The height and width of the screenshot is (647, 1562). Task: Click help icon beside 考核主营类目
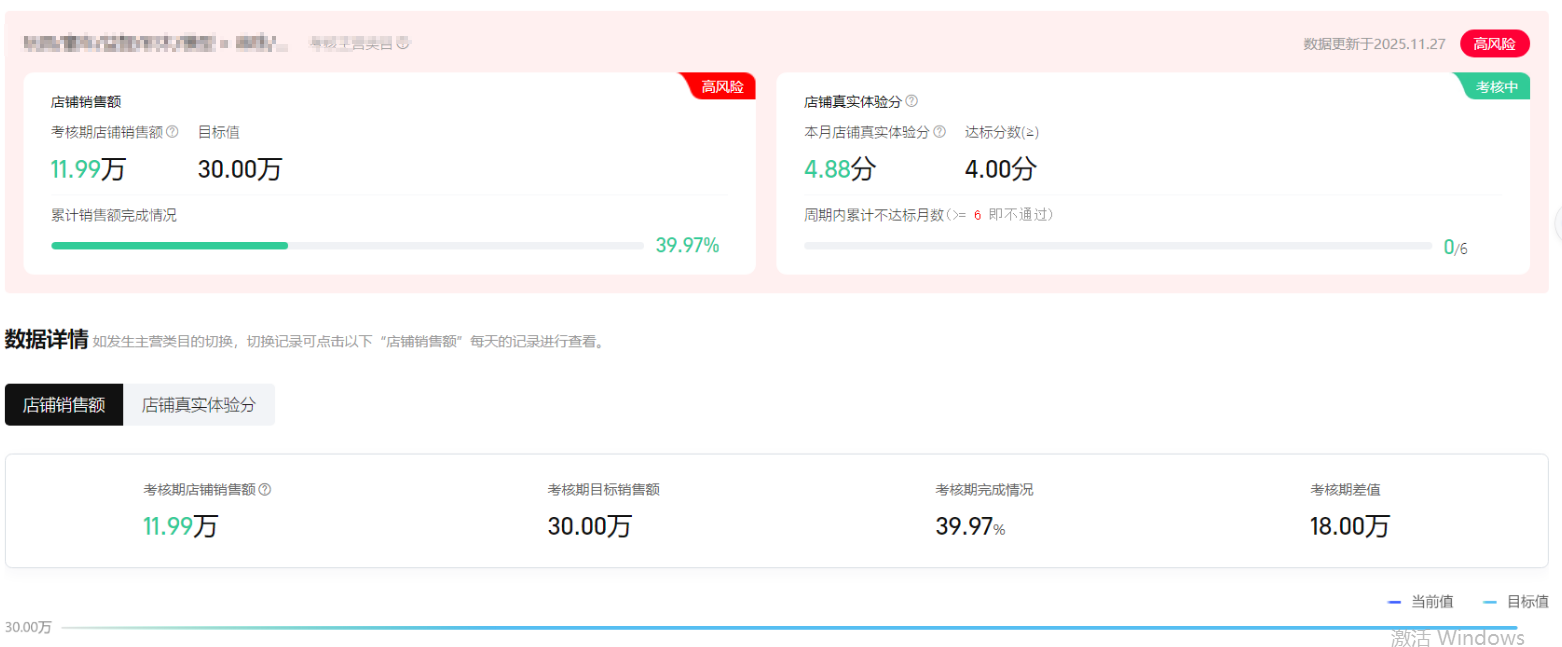point(403,43)
